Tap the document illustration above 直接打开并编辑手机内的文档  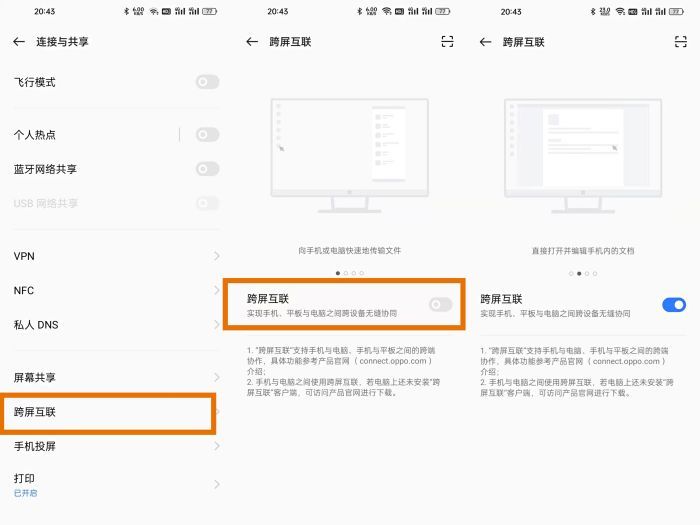point(582,155)
